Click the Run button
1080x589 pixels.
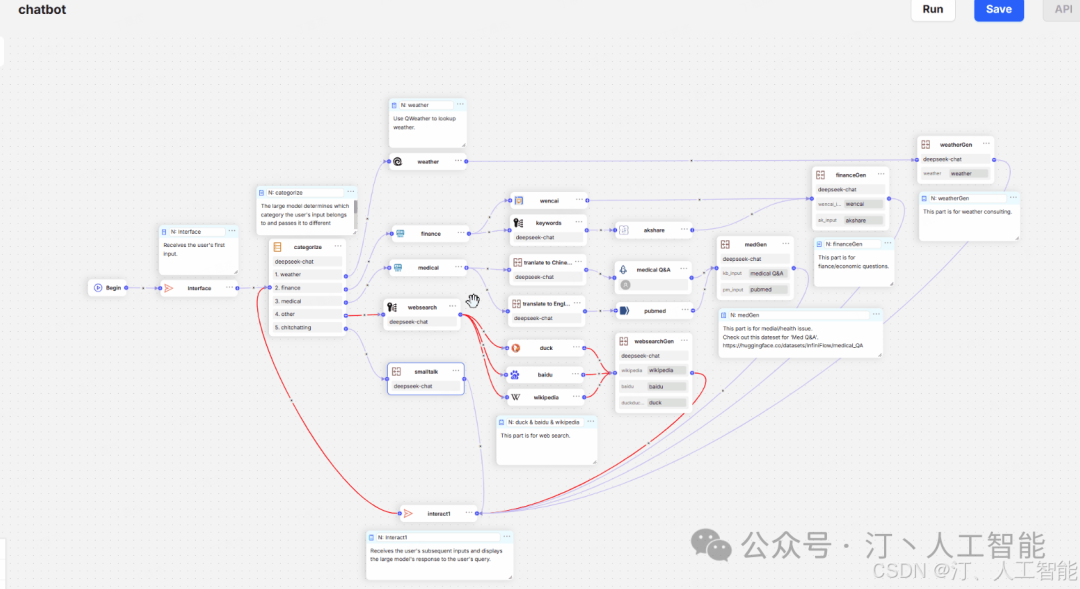933,10
